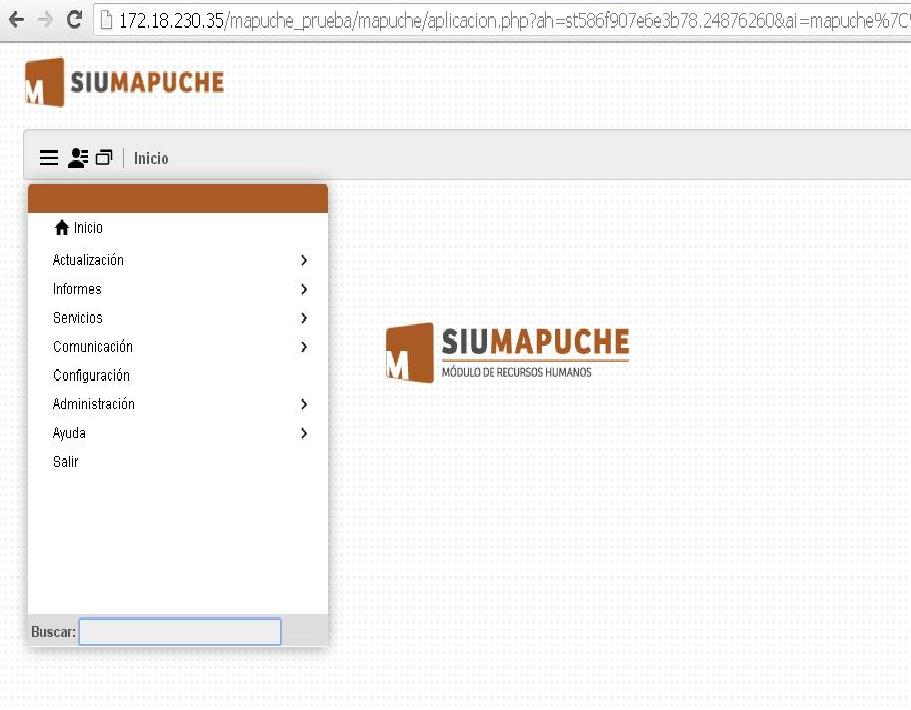
Task: Click the windows stack icon in toolbar
Action: point(104,158)
